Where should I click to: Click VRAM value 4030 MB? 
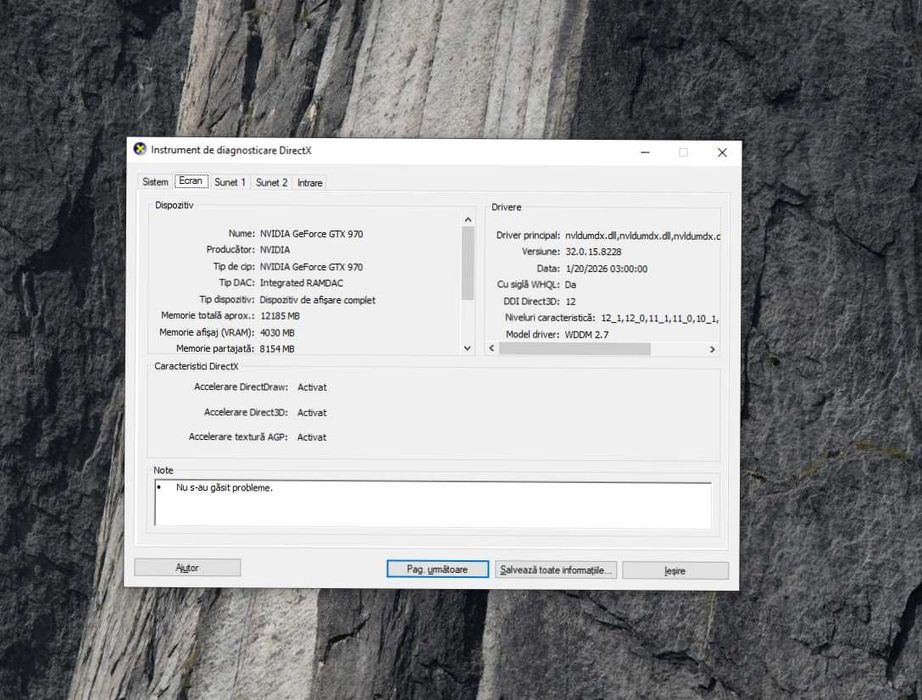click(277, 333)
